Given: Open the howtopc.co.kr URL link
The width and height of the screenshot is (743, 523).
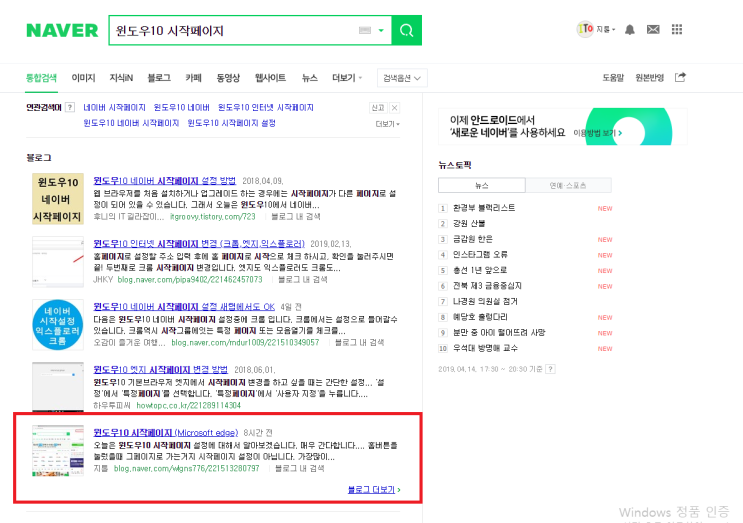Looking at the screenshot, I should [x=189, y=406].
